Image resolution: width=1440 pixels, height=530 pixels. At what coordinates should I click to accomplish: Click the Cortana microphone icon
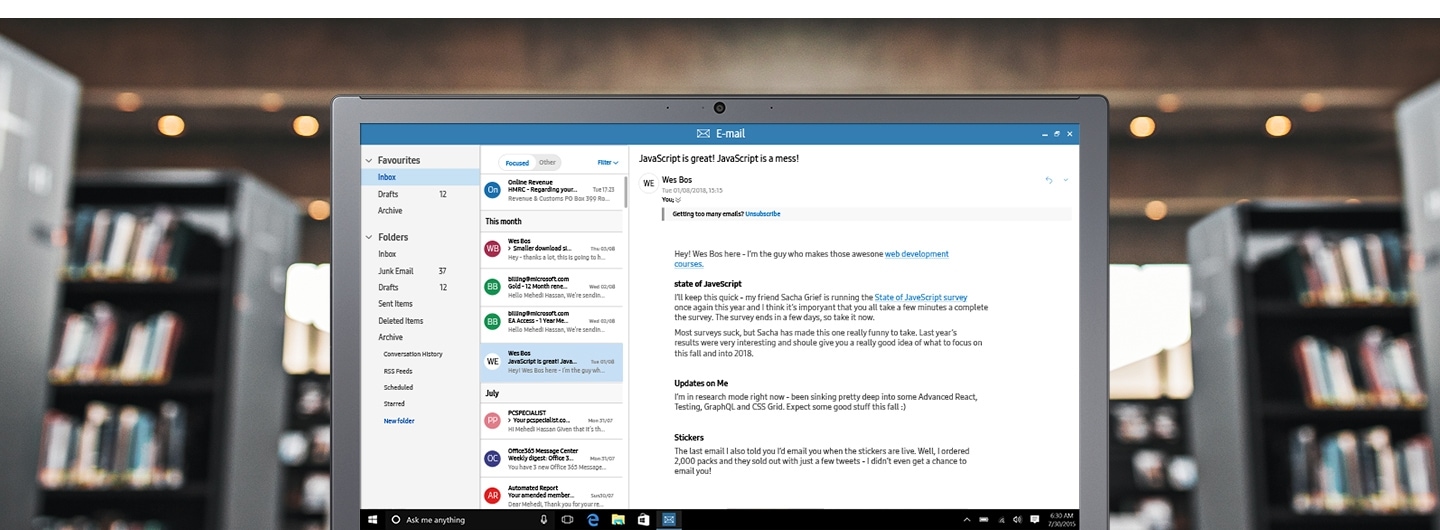click(x=544, y=520)
